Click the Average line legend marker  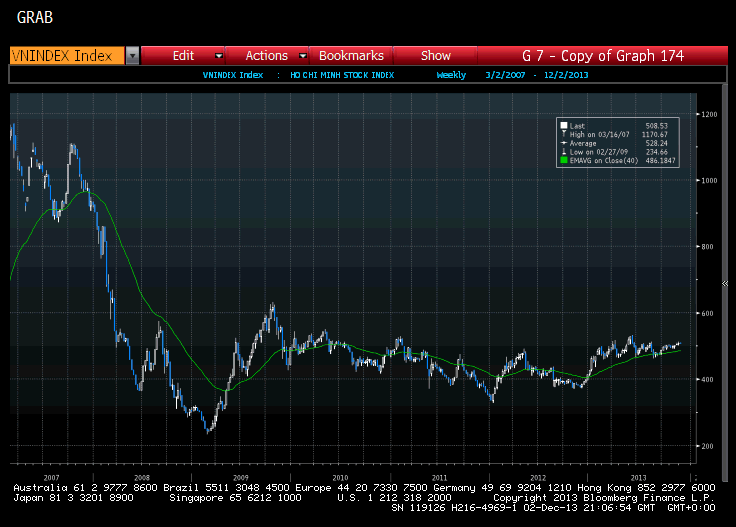coord(564,142)
